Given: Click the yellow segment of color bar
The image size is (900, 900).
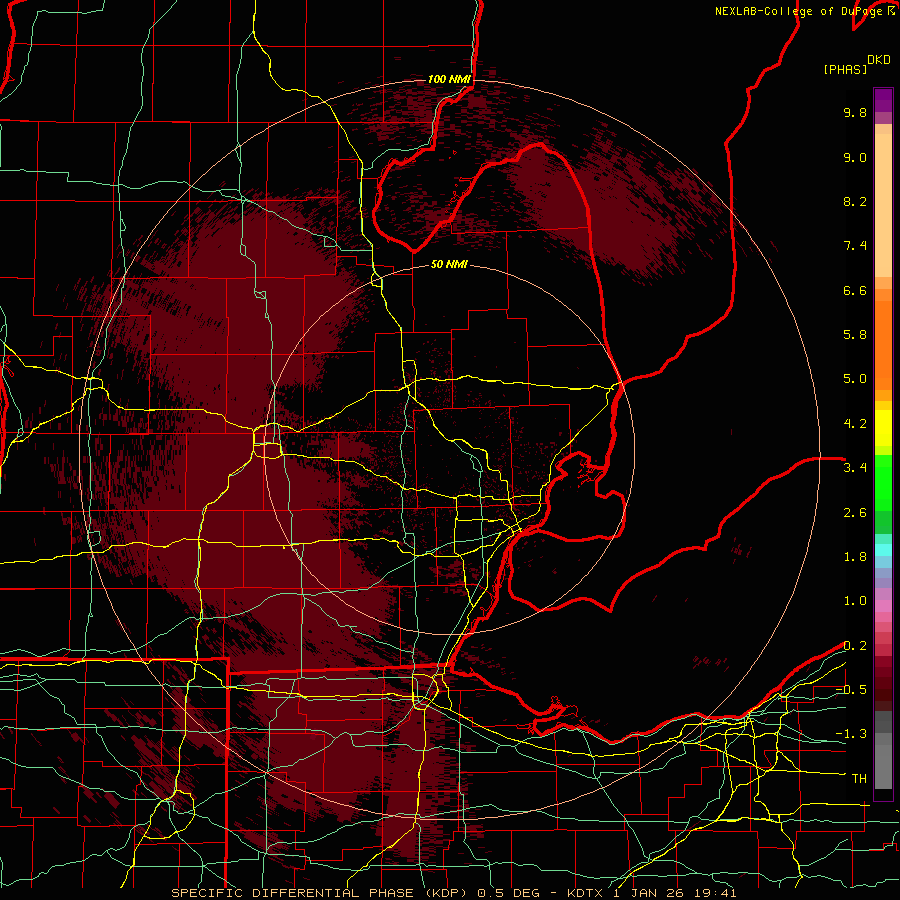Looking at the screenshot, I should [x=883, y=428].
